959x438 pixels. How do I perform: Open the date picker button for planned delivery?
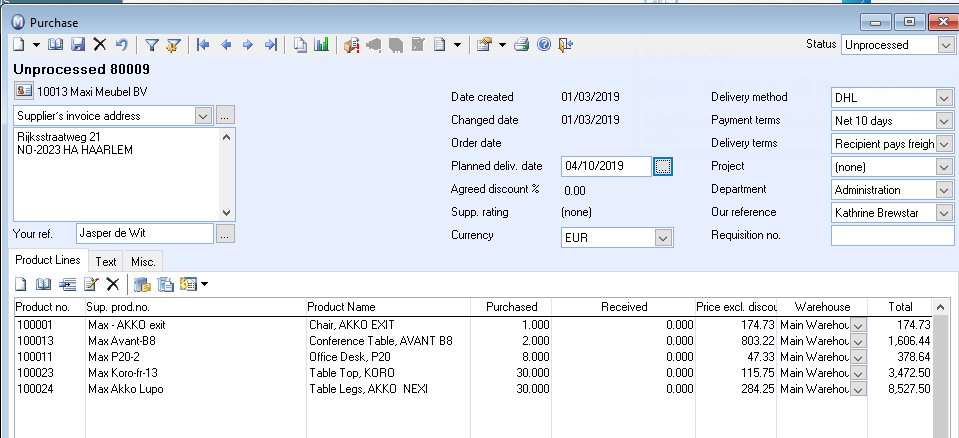pos(663,166)
